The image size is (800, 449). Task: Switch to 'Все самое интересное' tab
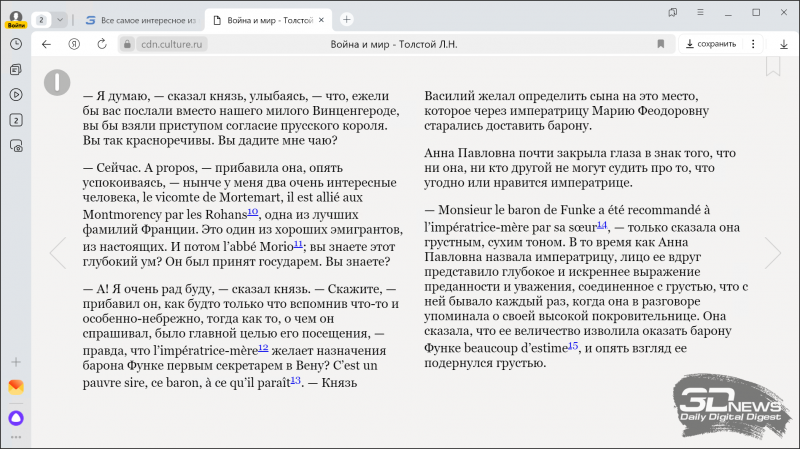coord(140,19)
